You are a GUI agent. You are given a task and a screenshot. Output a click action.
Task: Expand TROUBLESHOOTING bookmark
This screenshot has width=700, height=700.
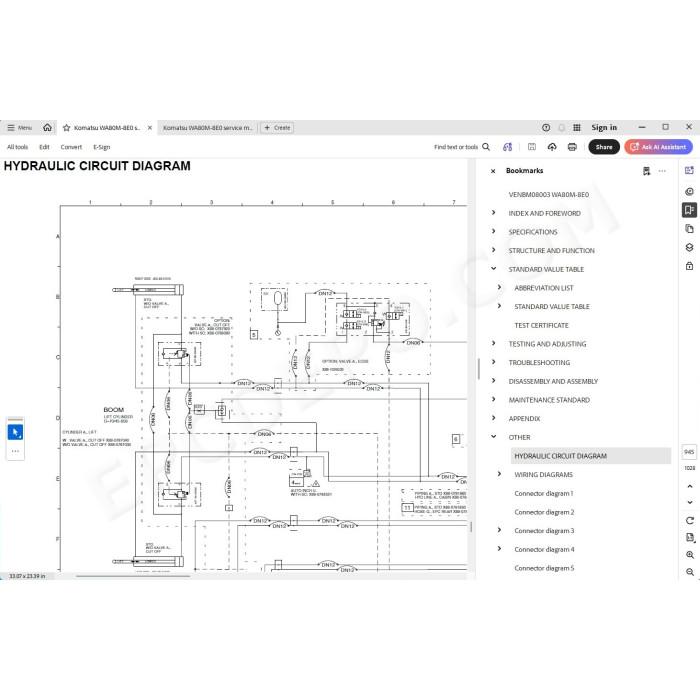point(493,362)
